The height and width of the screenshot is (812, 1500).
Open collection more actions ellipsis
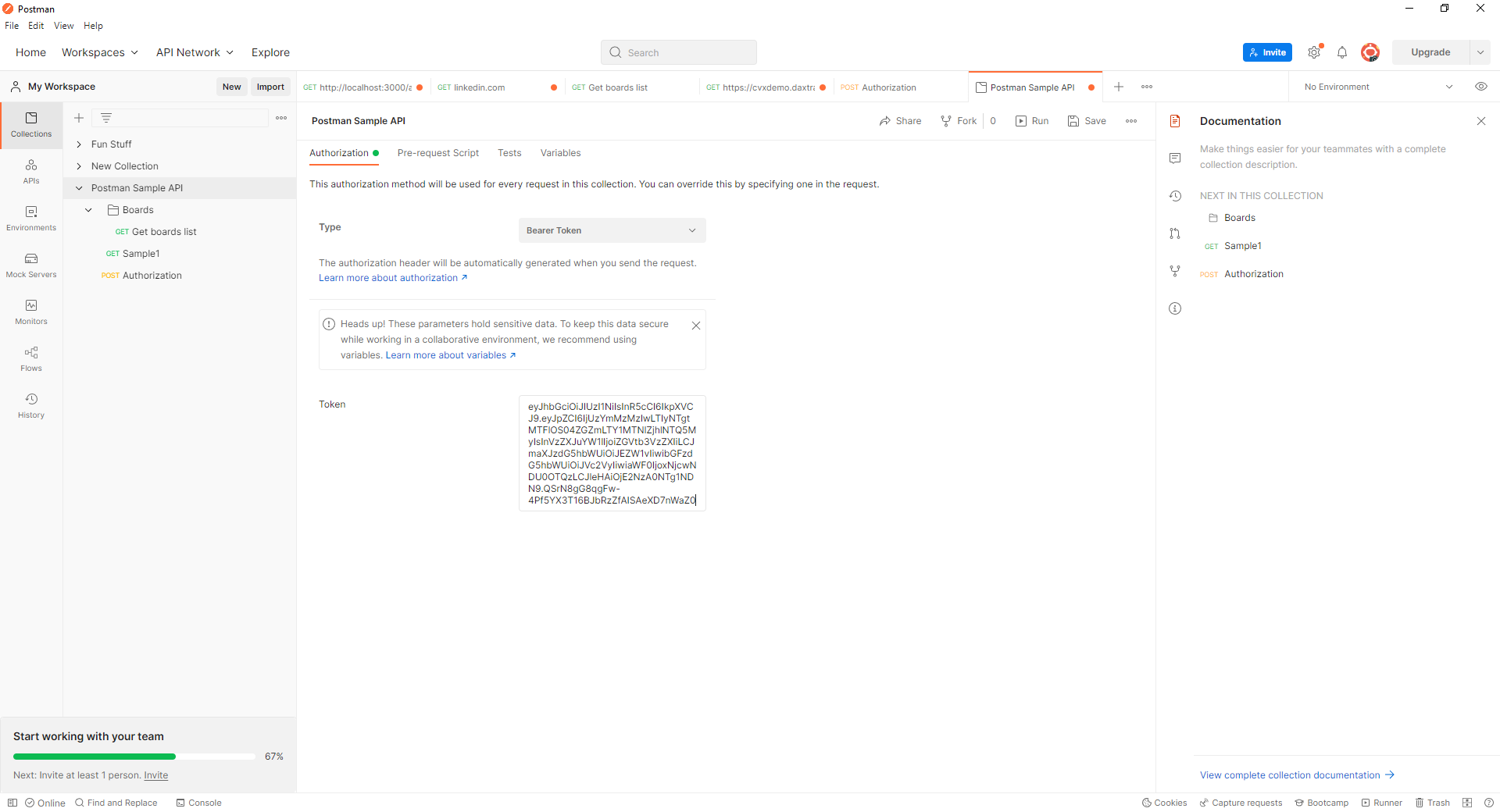pyautogui.click(x=1131, y=121)
